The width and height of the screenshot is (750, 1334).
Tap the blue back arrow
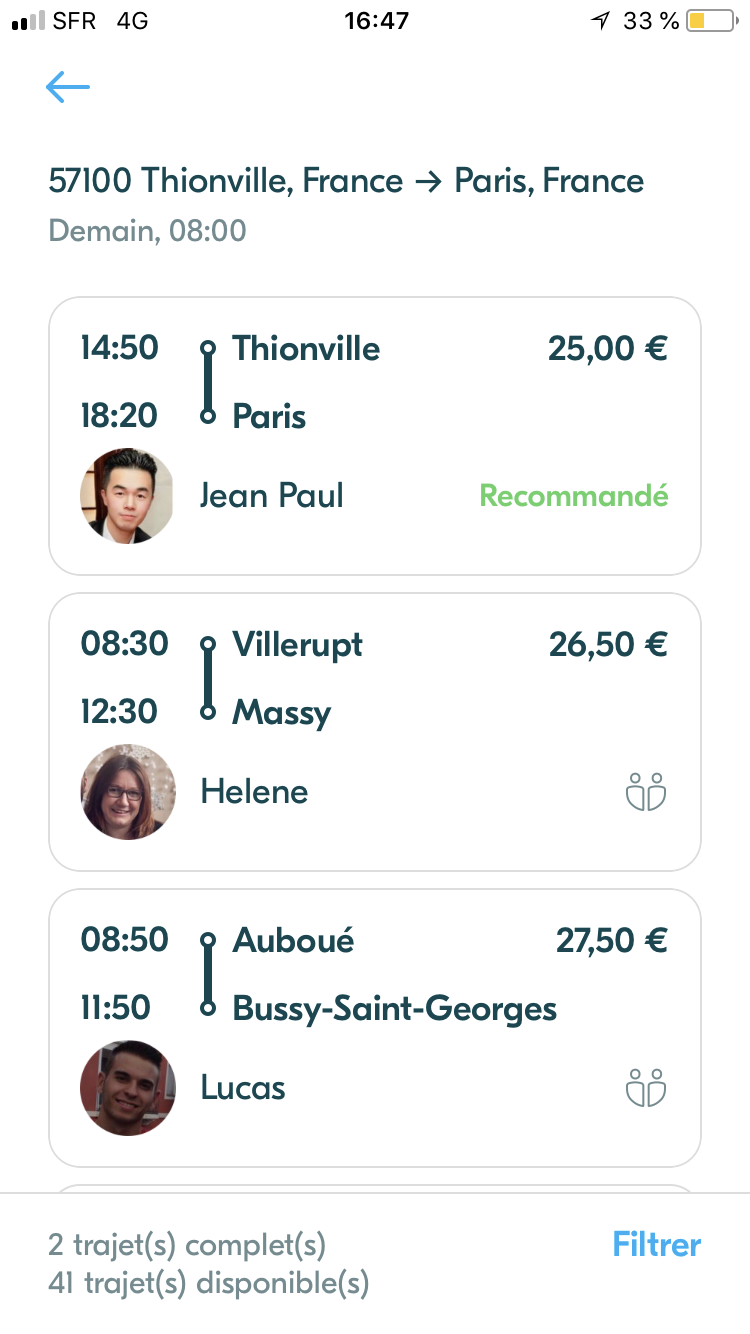68,88
